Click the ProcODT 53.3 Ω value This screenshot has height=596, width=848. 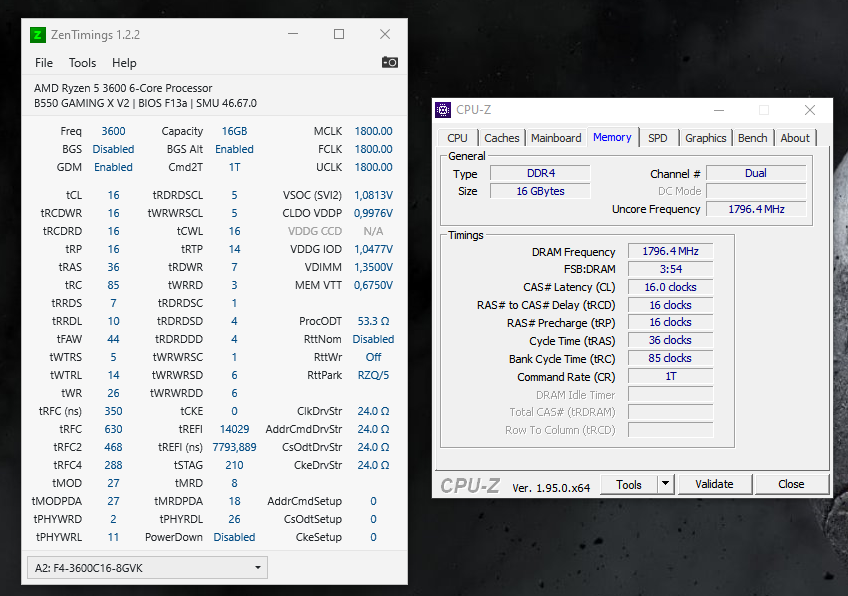pos(373,321)
